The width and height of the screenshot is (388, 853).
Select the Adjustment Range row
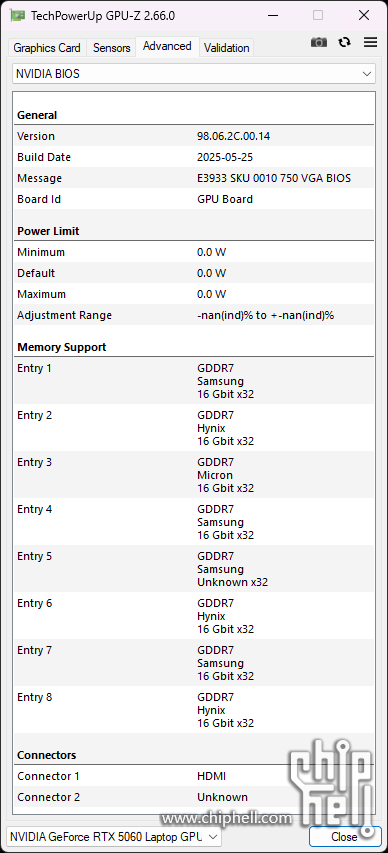pos(194,316)
